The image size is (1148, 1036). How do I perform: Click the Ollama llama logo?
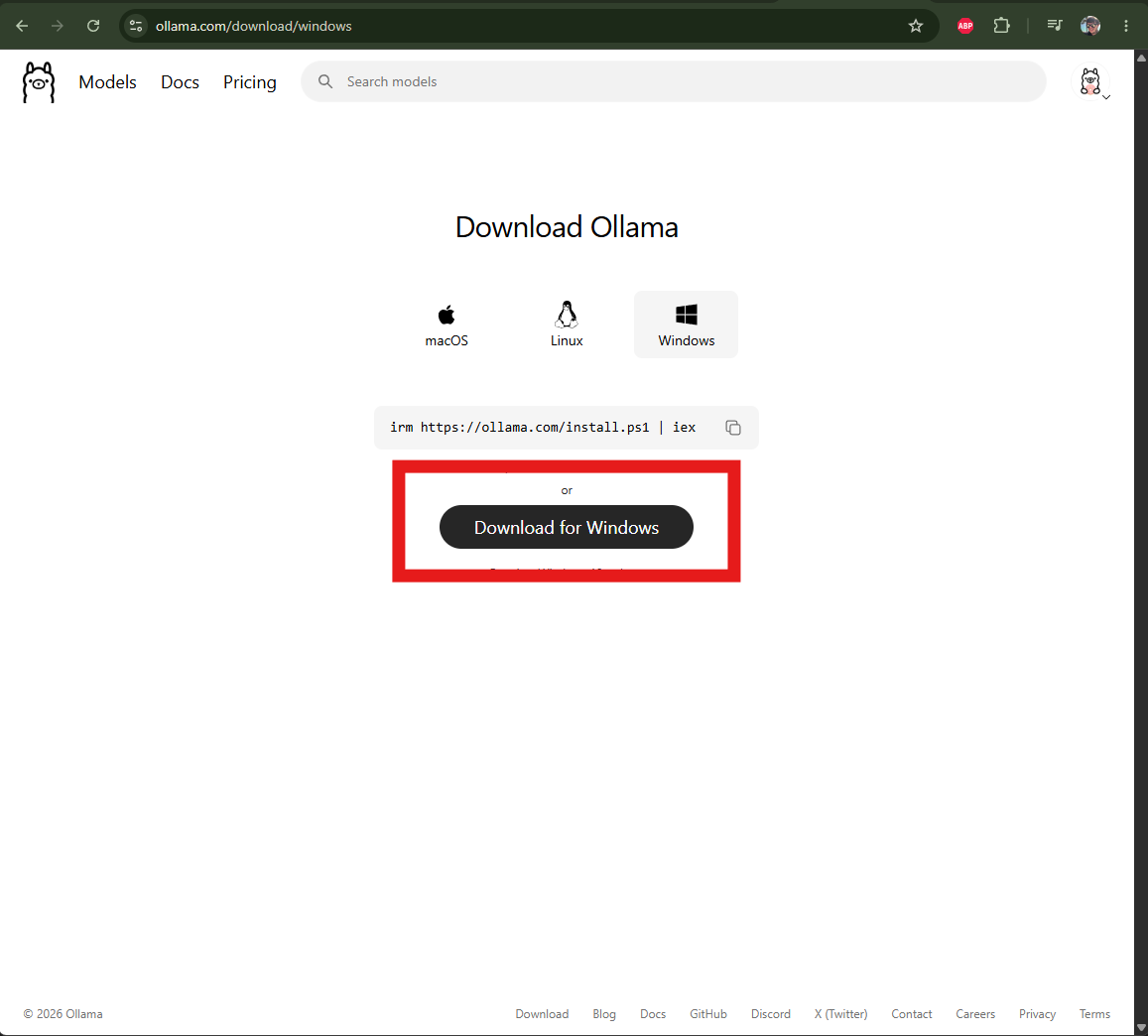click(38, 82)
